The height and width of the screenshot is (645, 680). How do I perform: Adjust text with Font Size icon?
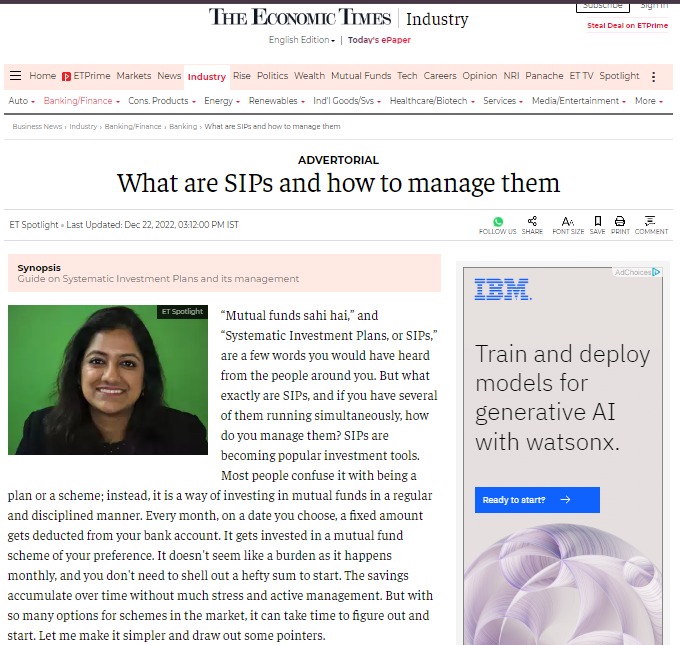pyautogui.click(x=567, y=222)
